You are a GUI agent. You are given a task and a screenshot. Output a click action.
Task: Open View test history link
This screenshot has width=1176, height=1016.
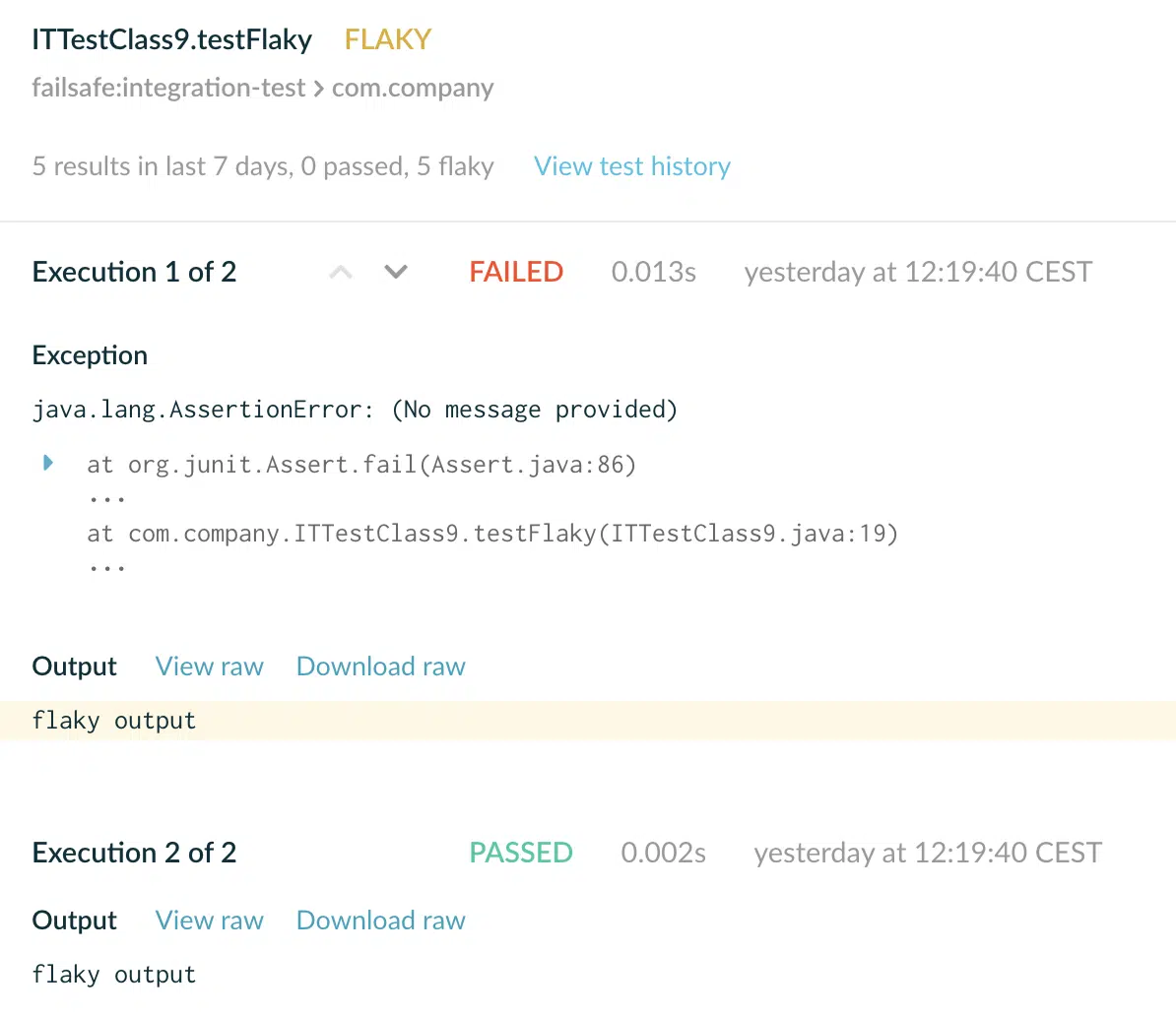pos(631,165)
